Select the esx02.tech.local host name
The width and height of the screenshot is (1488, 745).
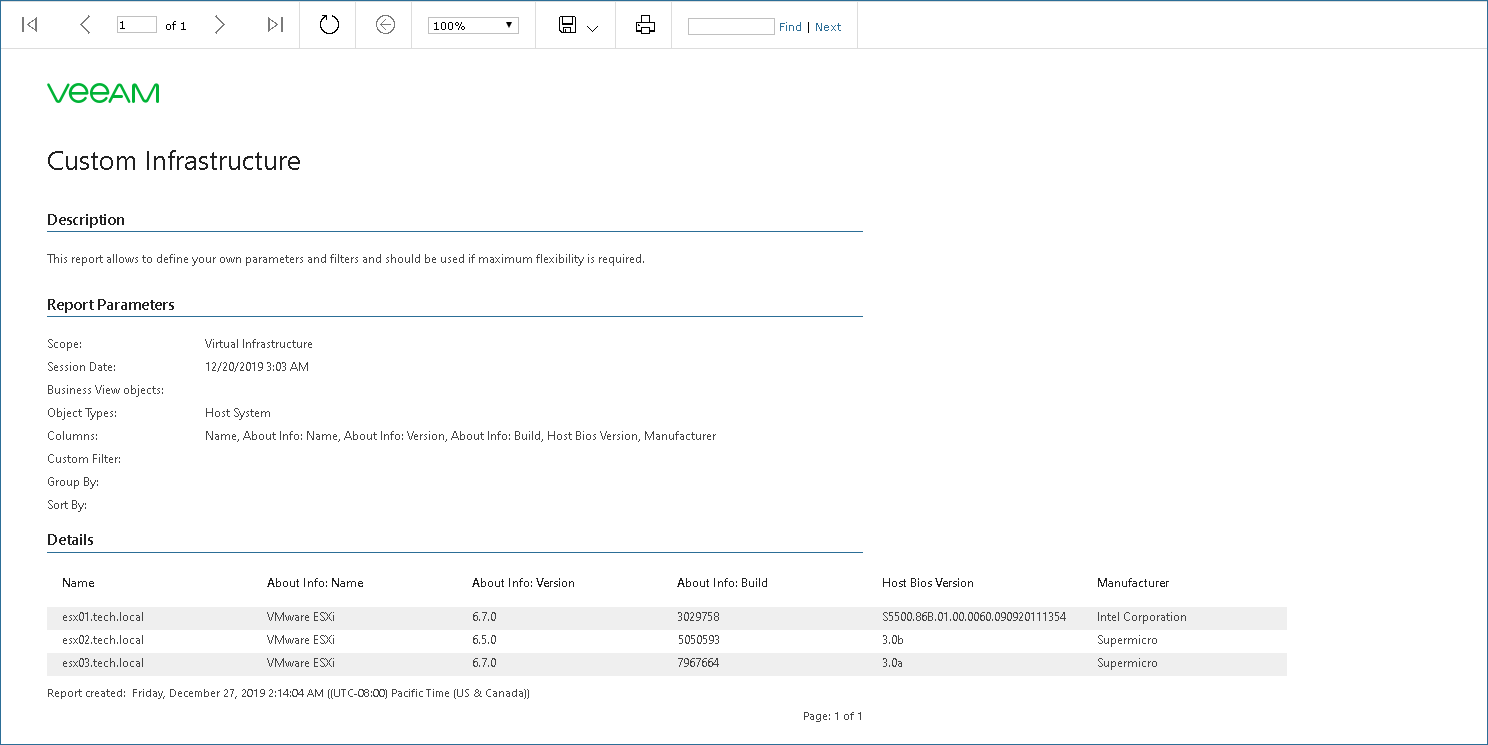103,640
